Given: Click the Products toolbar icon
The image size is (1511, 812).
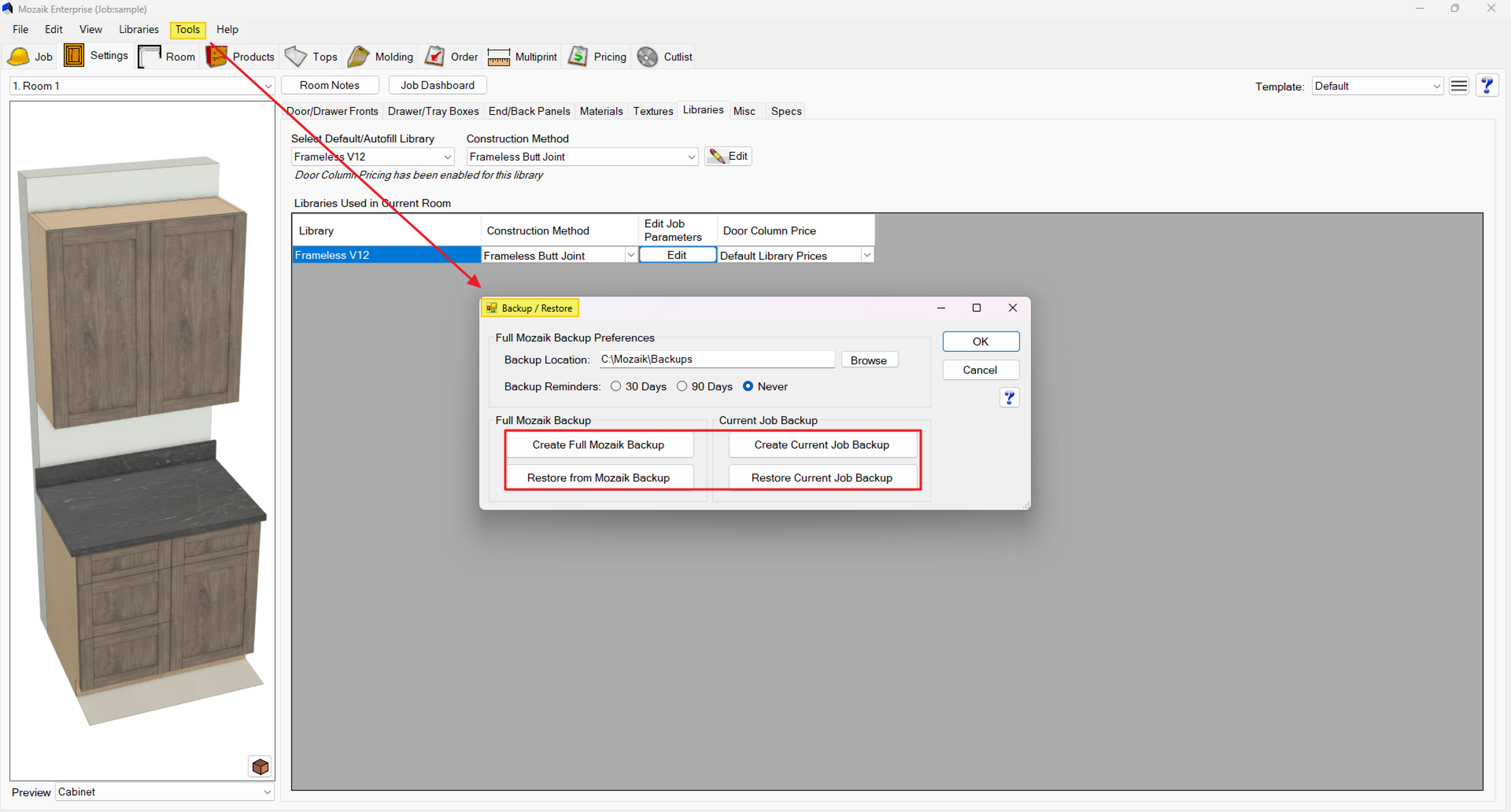Looking at the screenshot, I should 217,56.
